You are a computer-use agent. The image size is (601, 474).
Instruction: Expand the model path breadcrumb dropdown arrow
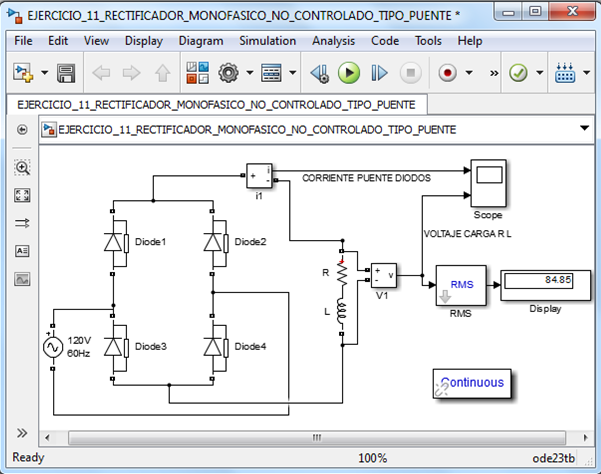[x=585, y=129]
